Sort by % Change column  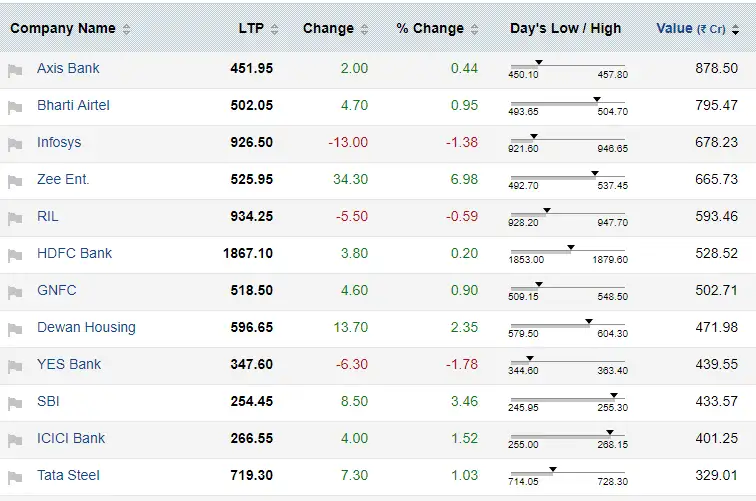point(430,29)
